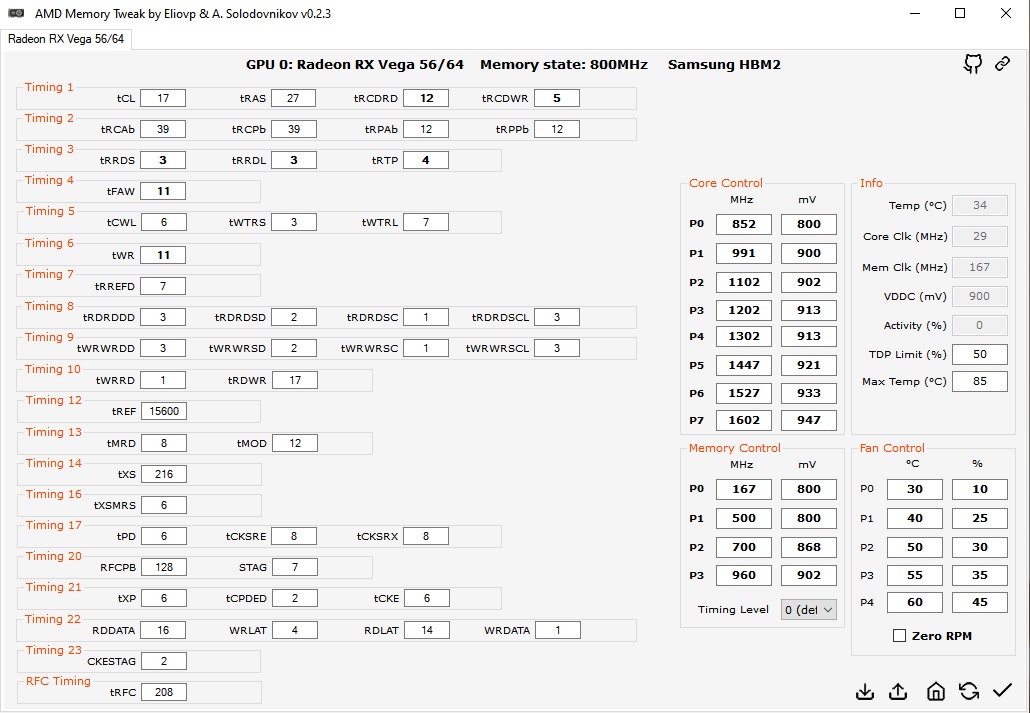
Task: Open the Timing Level dropdown
Action: (x=809, y=610)
